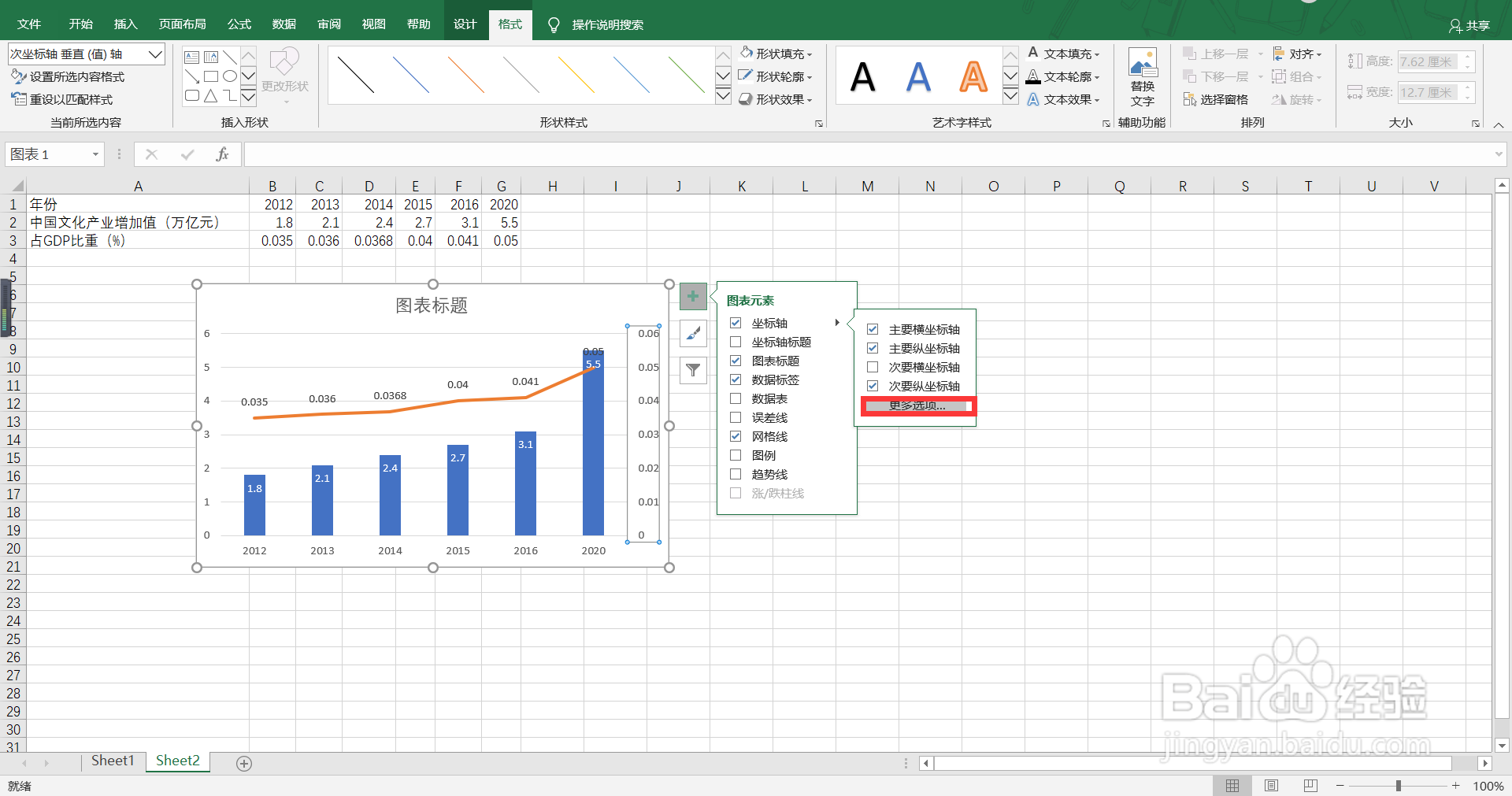Viewport: 1512px width, 796px height.
Task: Enable 次要横坐标轴 secondary horizontal axis
Action: pyautogui.click(x=873, y=367)
